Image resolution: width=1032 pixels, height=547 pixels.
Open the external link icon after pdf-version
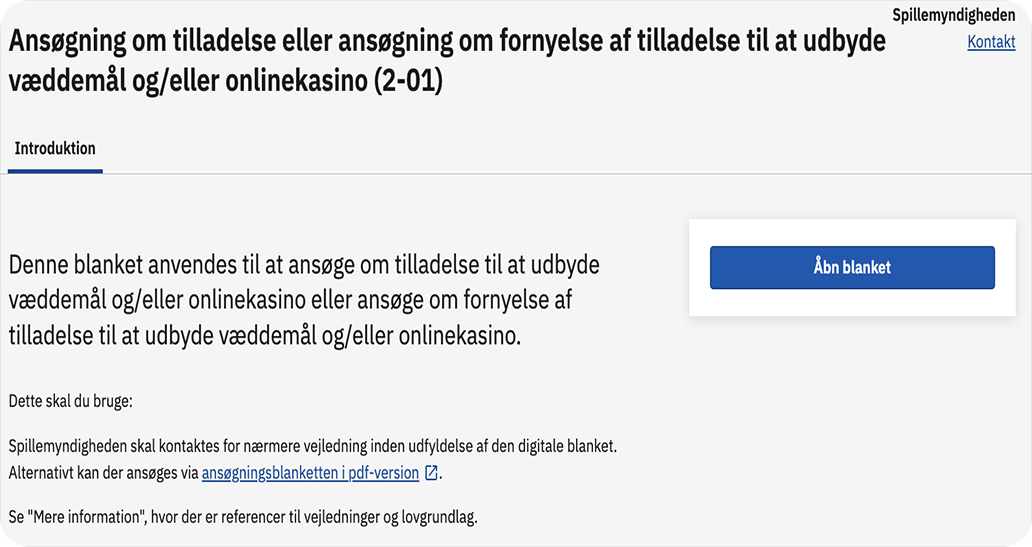pos(431,473)
